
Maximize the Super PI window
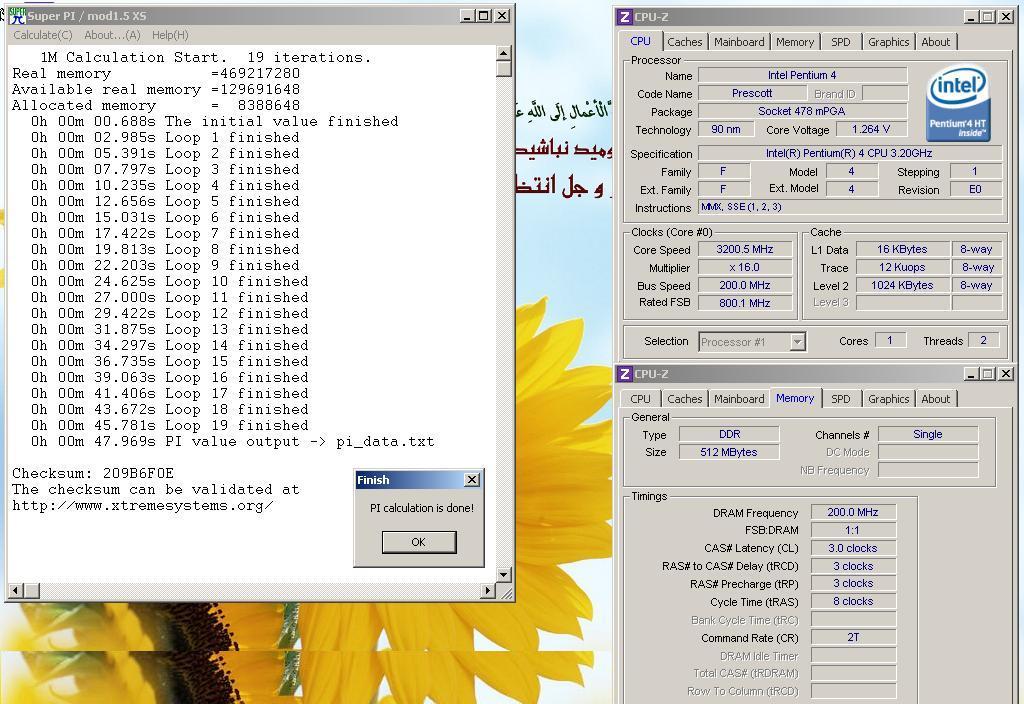[483, 16]
